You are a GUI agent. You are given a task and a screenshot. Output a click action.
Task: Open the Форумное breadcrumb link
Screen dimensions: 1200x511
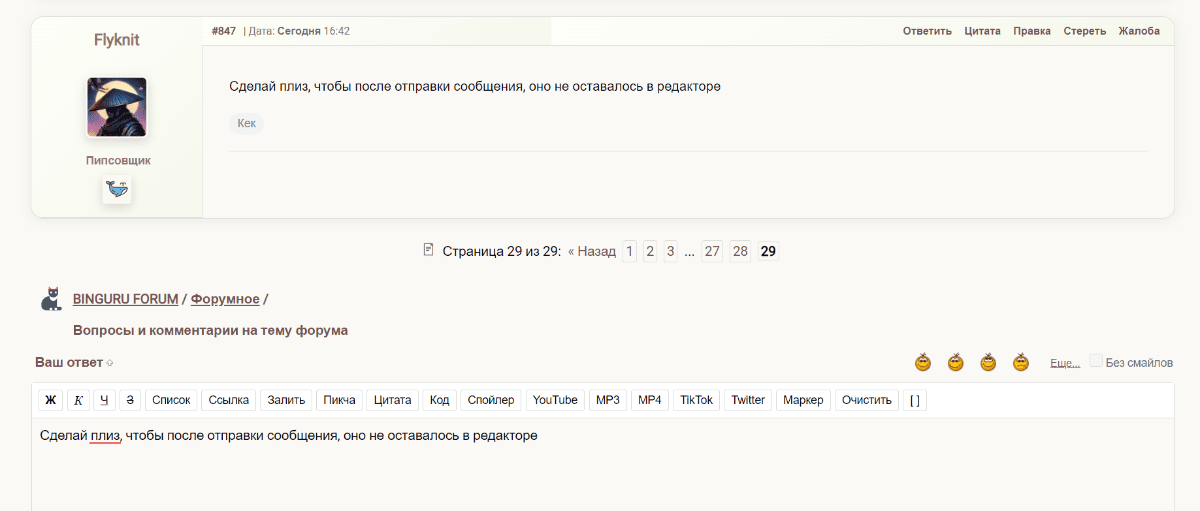225,299
